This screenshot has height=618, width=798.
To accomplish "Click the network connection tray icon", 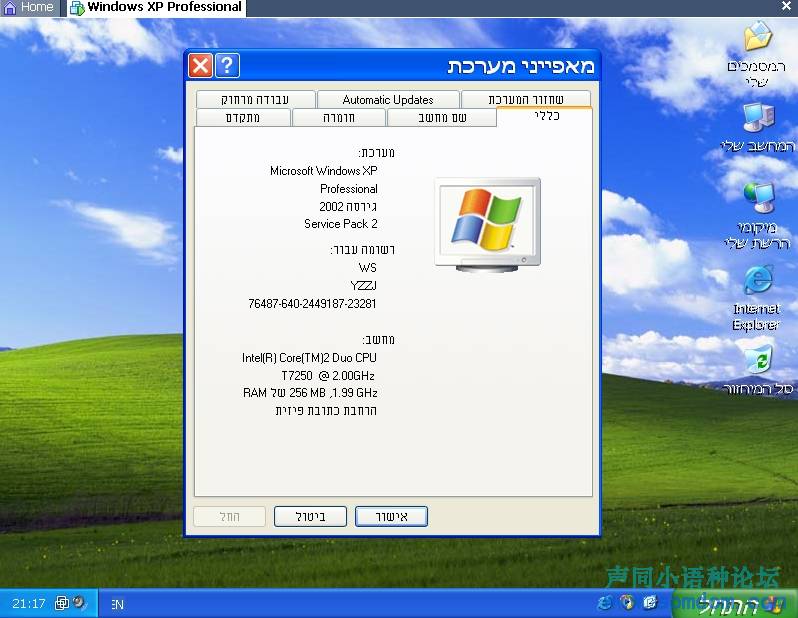I will pos(62,603).
